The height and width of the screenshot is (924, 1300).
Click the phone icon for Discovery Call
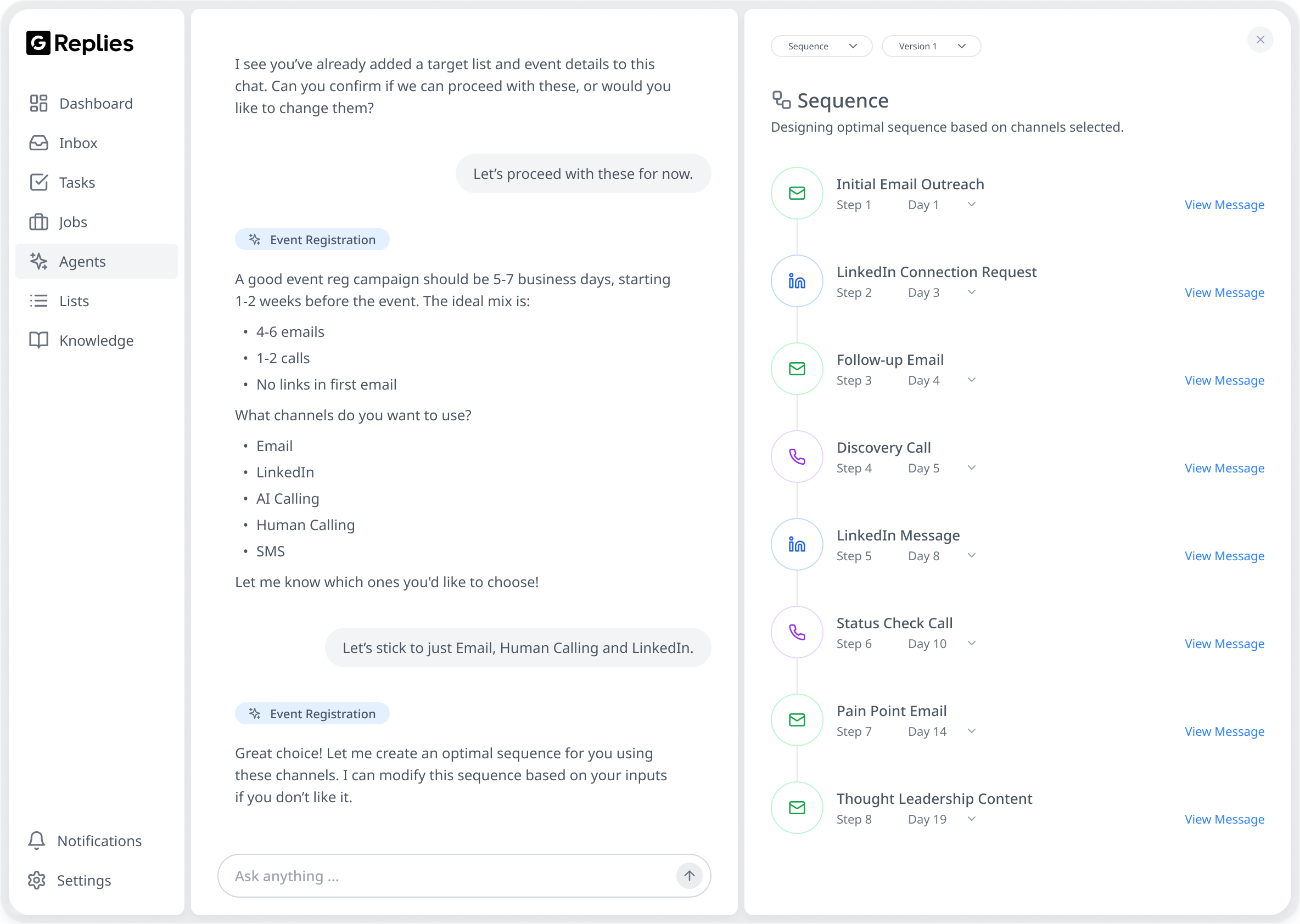(x=797, y=457)
